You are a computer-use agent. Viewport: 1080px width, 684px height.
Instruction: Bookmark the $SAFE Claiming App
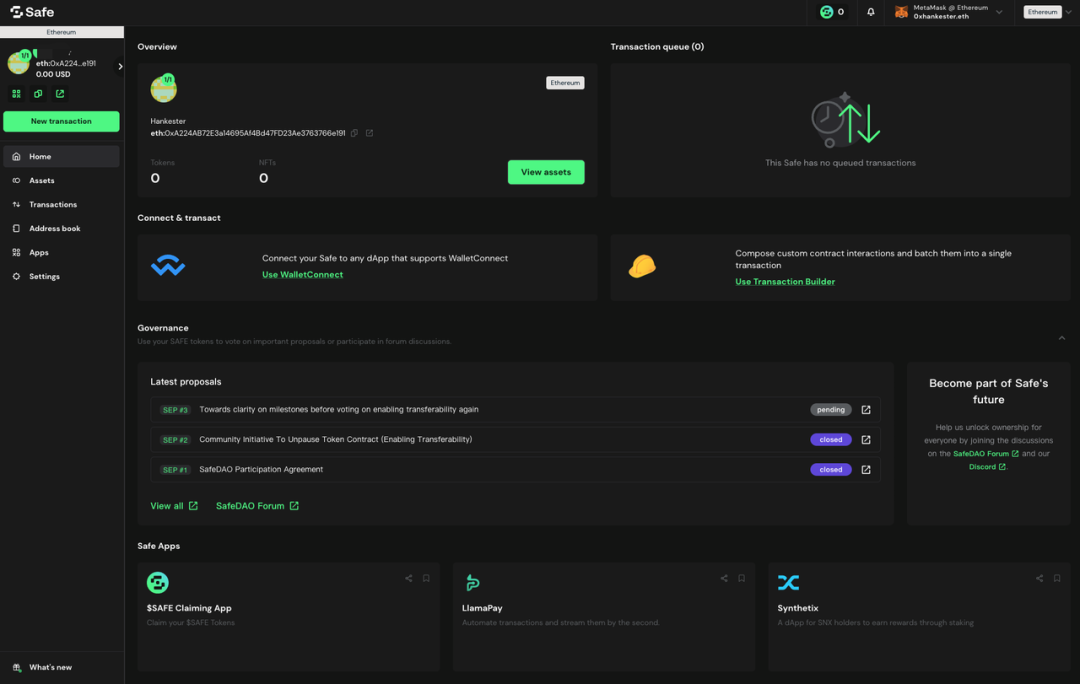click(426, 579)
